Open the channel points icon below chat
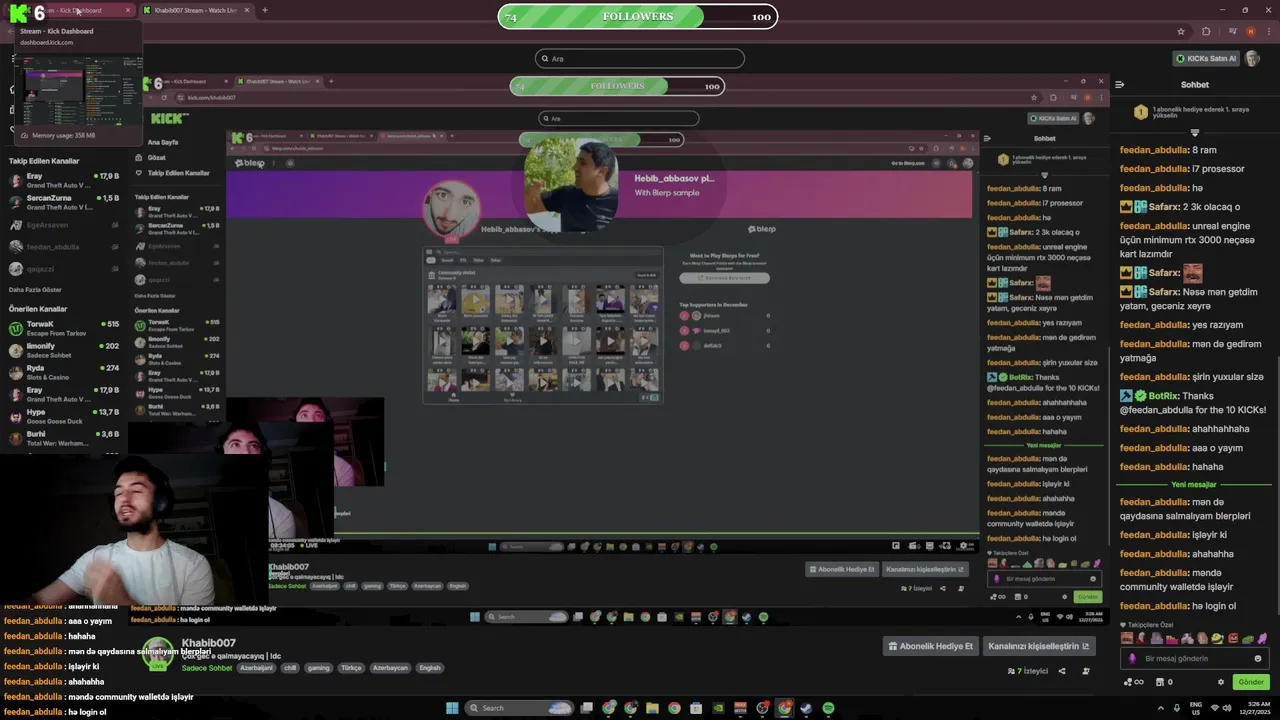 [1134, 682]
